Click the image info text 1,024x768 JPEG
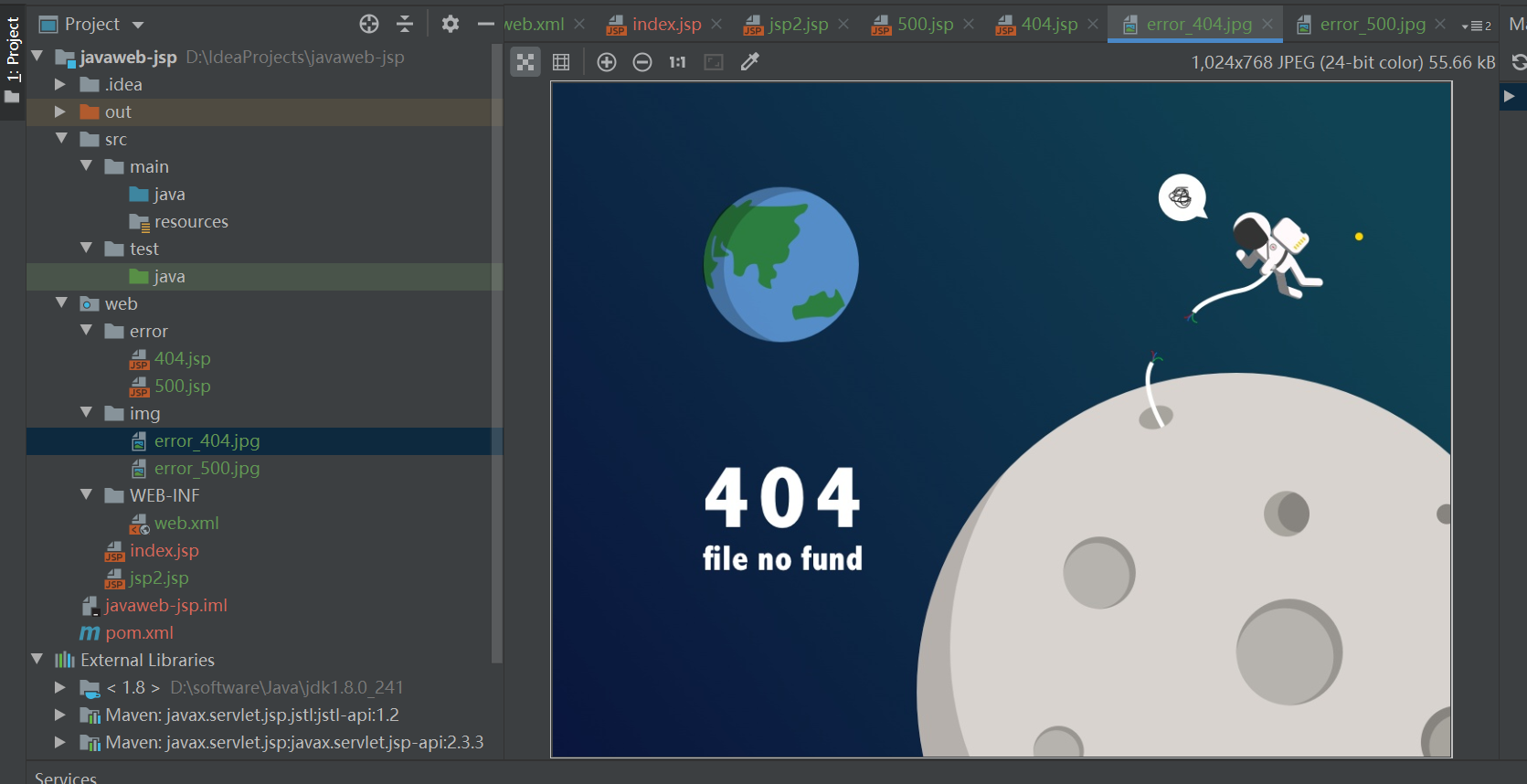The width and height of the screenshot is (1527, 784). [x=1343, y=62]
